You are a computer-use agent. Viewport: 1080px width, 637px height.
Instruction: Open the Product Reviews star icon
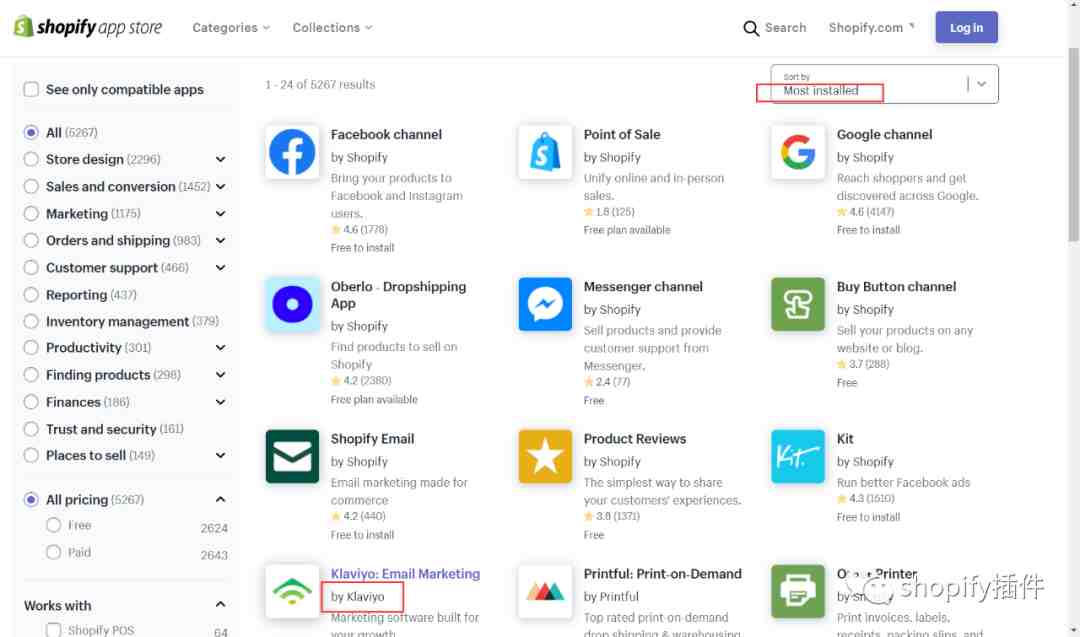coord(545,457)
